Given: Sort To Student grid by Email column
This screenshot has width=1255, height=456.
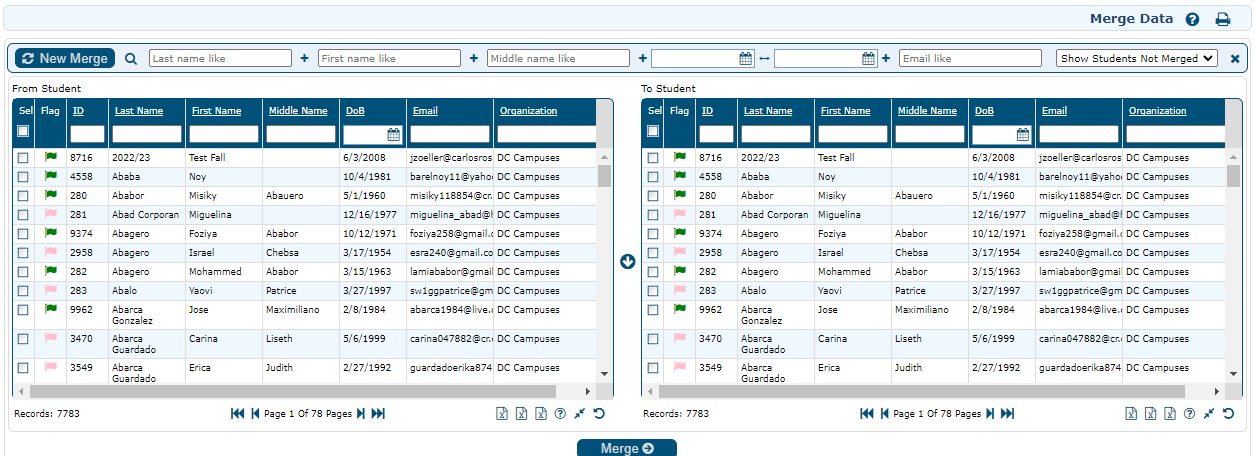Looking at the screenshot, I should pyautogui.click(x=1054, y=111).
